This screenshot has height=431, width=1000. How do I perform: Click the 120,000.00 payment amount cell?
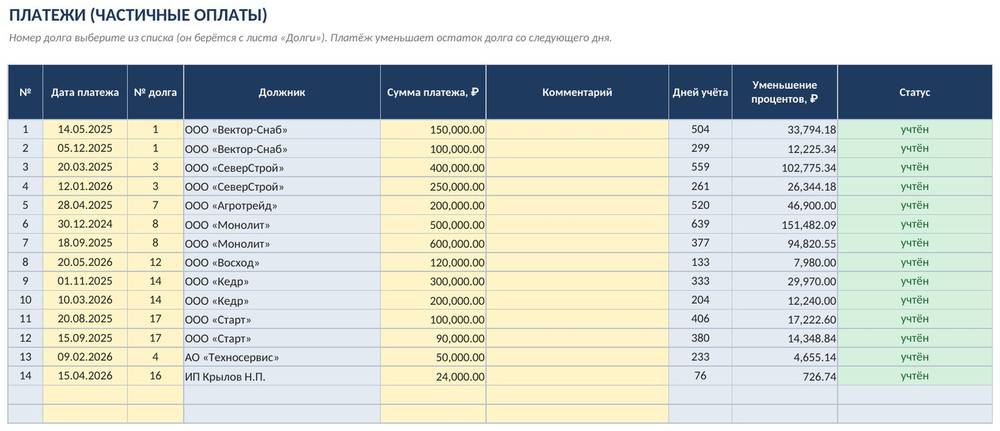[x=433, y=263]
